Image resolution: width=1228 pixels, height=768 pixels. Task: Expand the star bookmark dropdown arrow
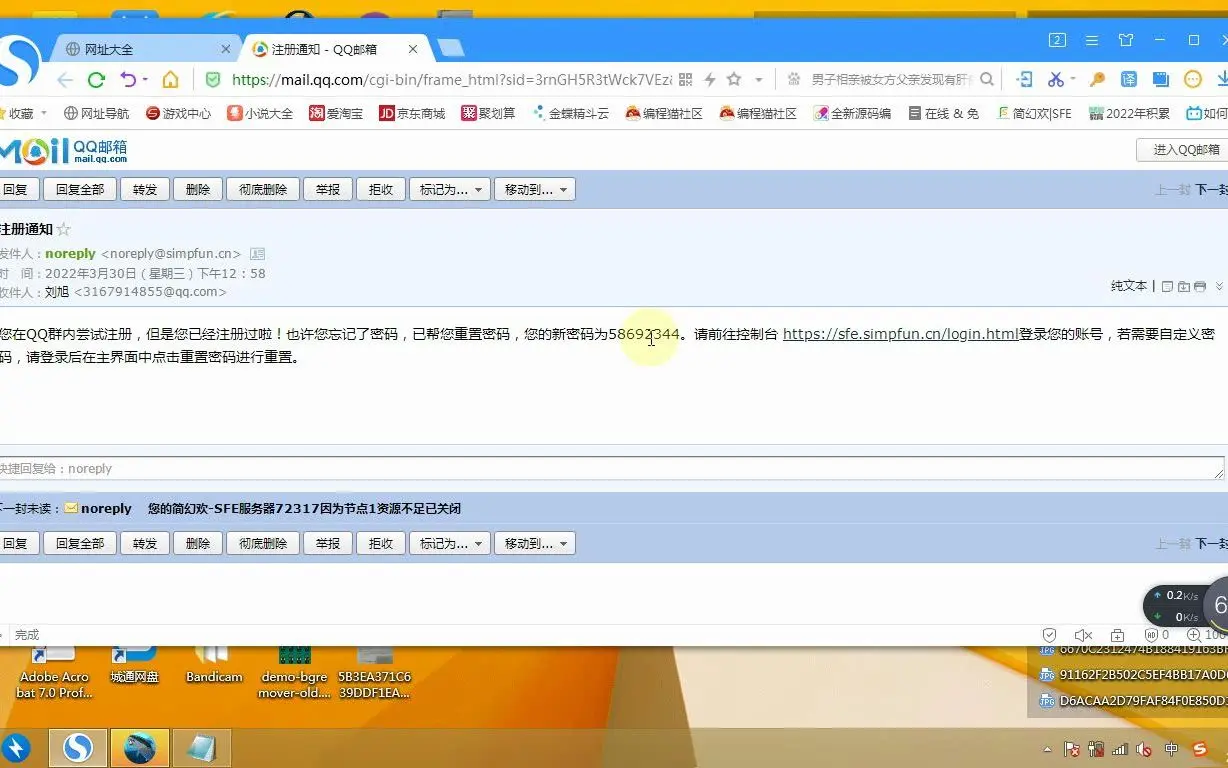(759, 80)
